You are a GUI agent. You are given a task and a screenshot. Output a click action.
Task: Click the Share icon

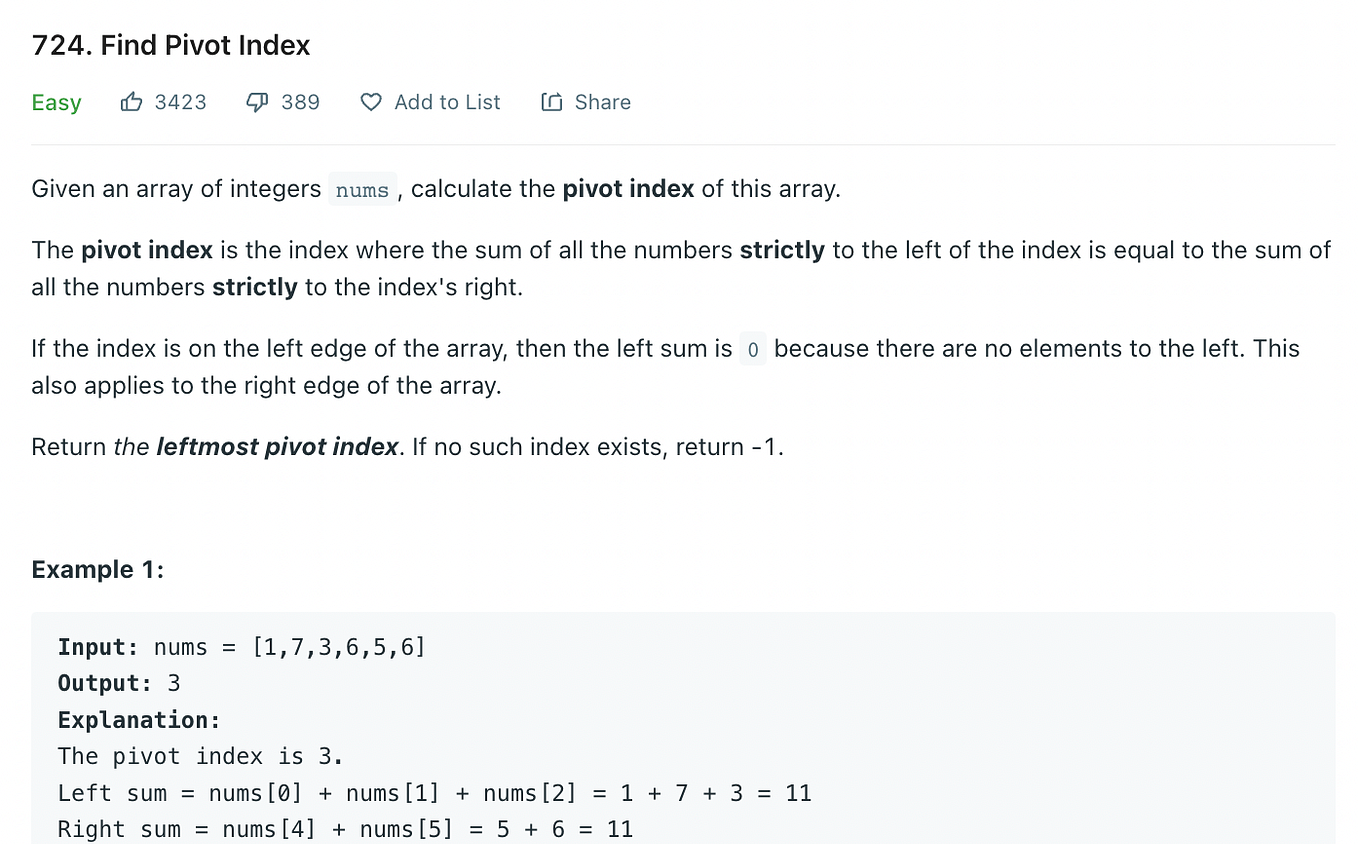tap(551, 101)
